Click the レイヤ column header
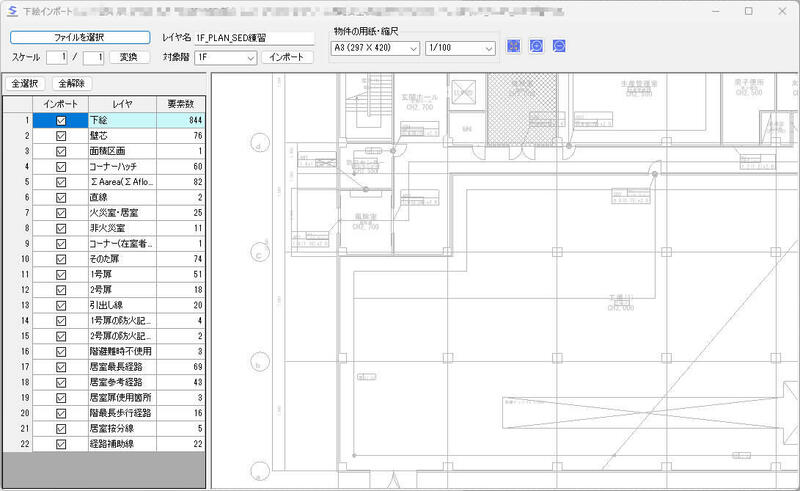Image resolution: width=800 pixels, height=491 pixels. pyautogui.click(x=122, y=104)
